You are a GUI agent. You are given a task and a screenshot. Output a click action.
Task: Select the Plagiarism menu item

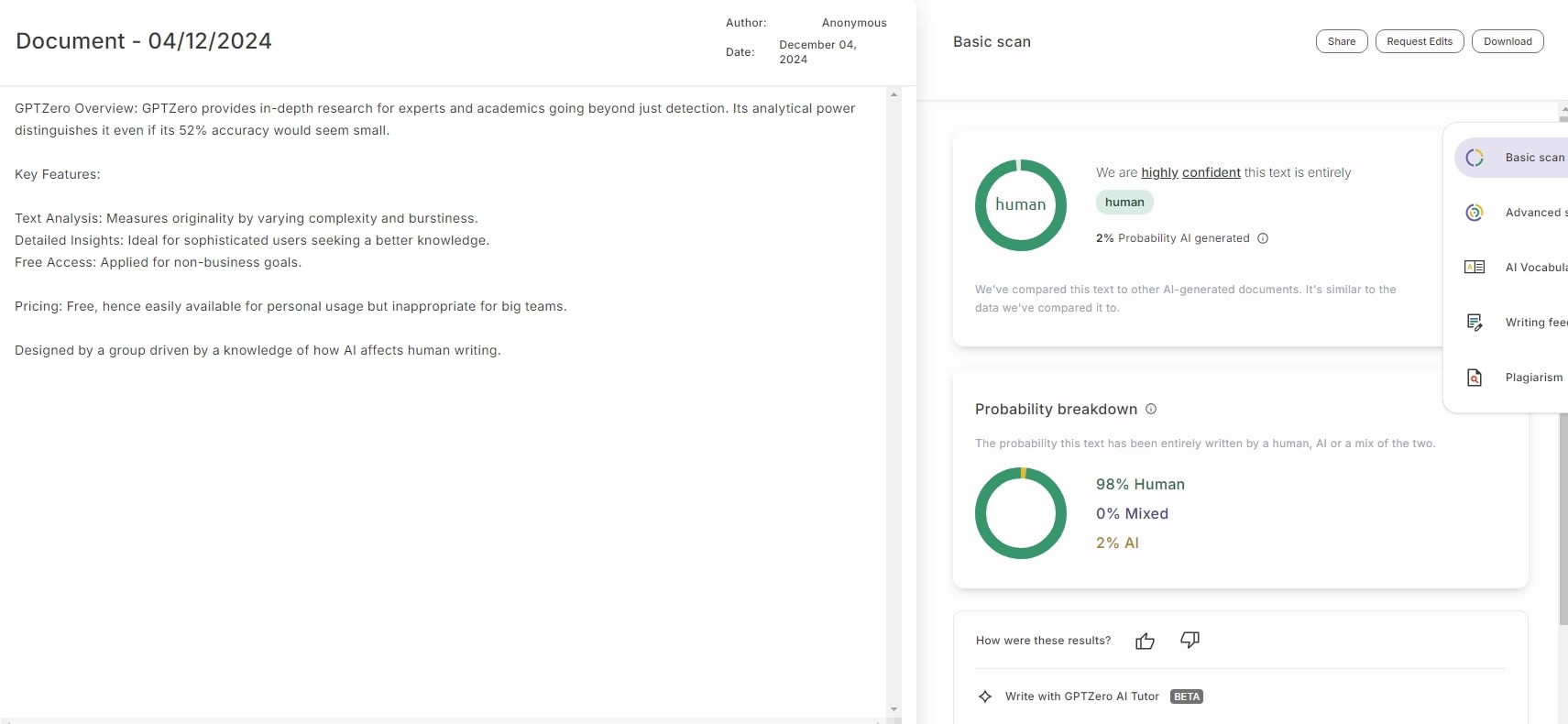1533,378
